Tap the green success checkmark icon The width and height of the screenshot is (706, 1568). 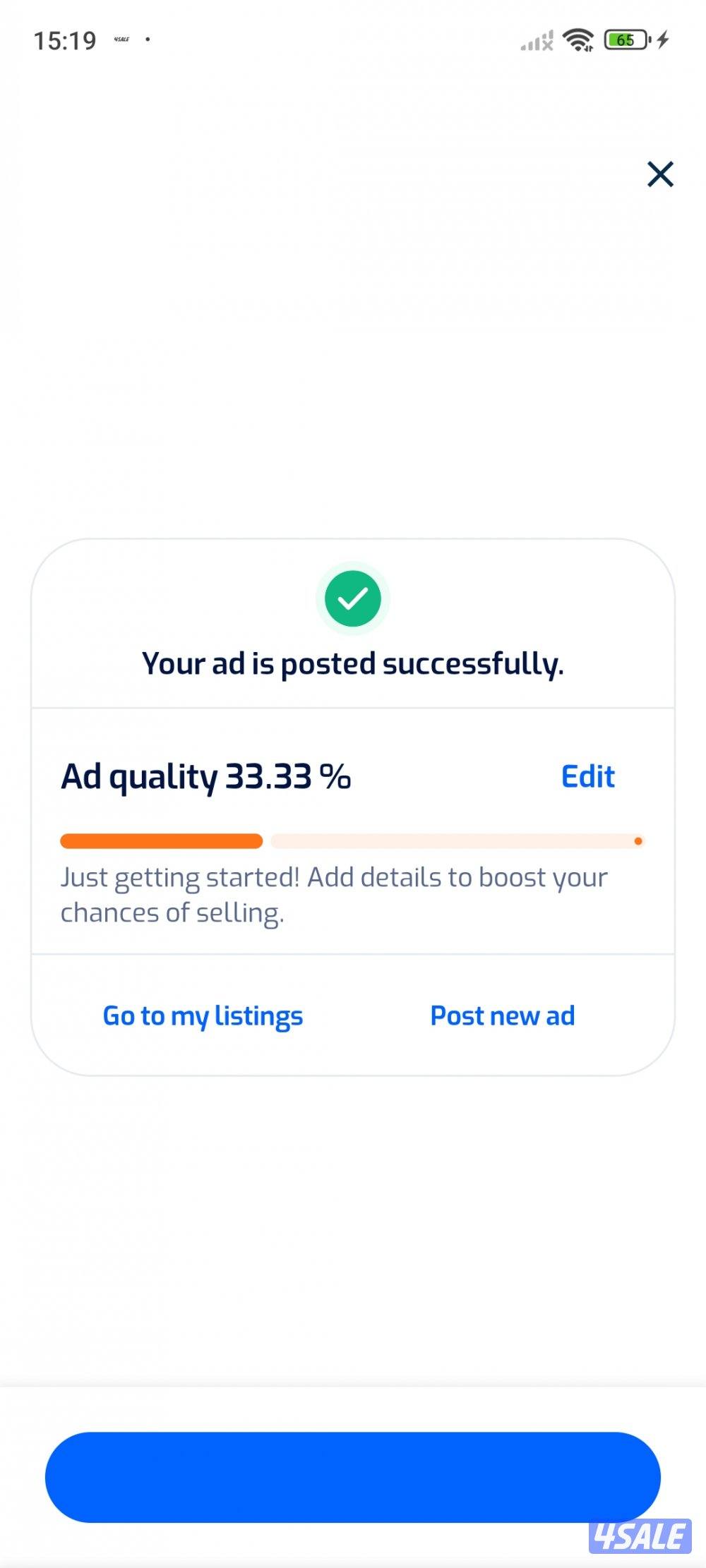tap(353, 598)
